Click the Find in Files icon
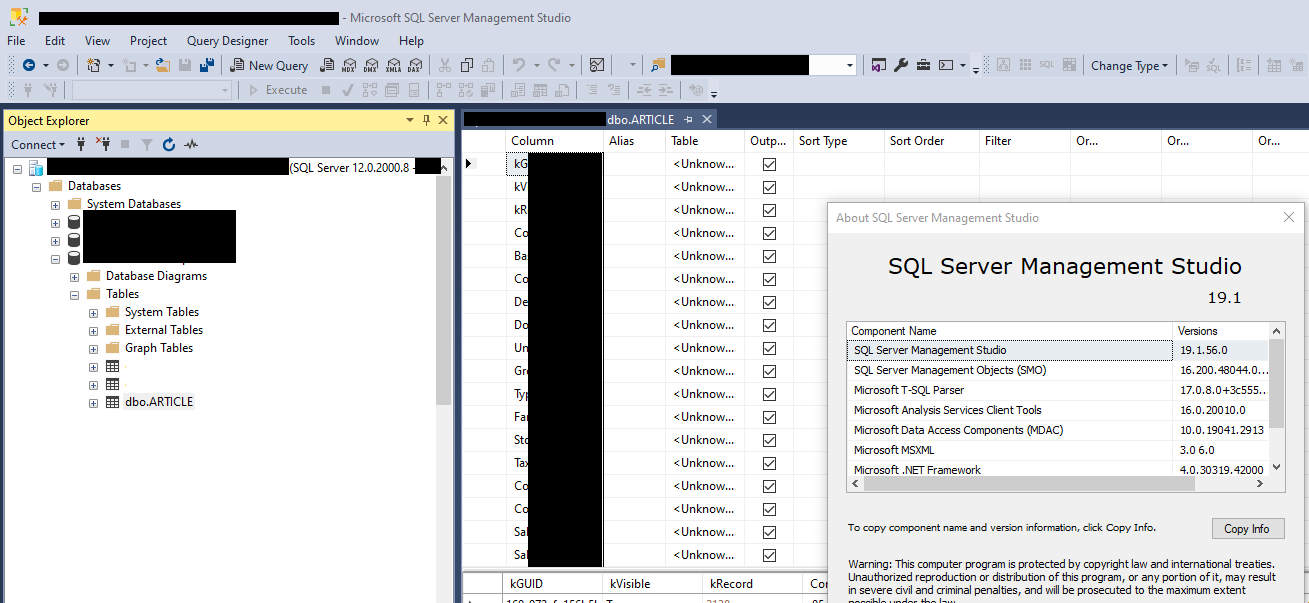1309x603 pixels. click(x=657, y=65)
